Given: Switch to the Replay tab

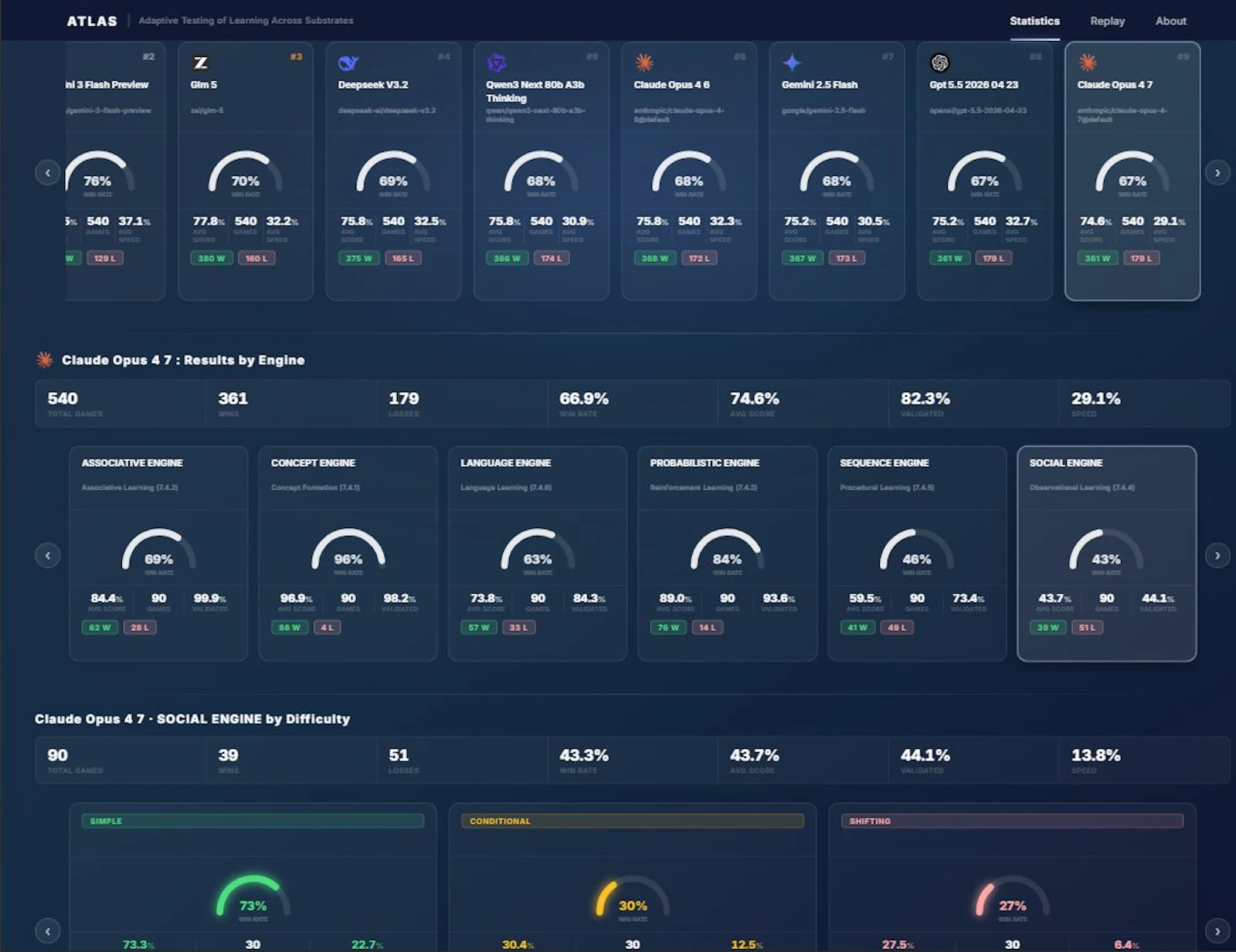Looking at the screenshot, I should pos(1107,21).
